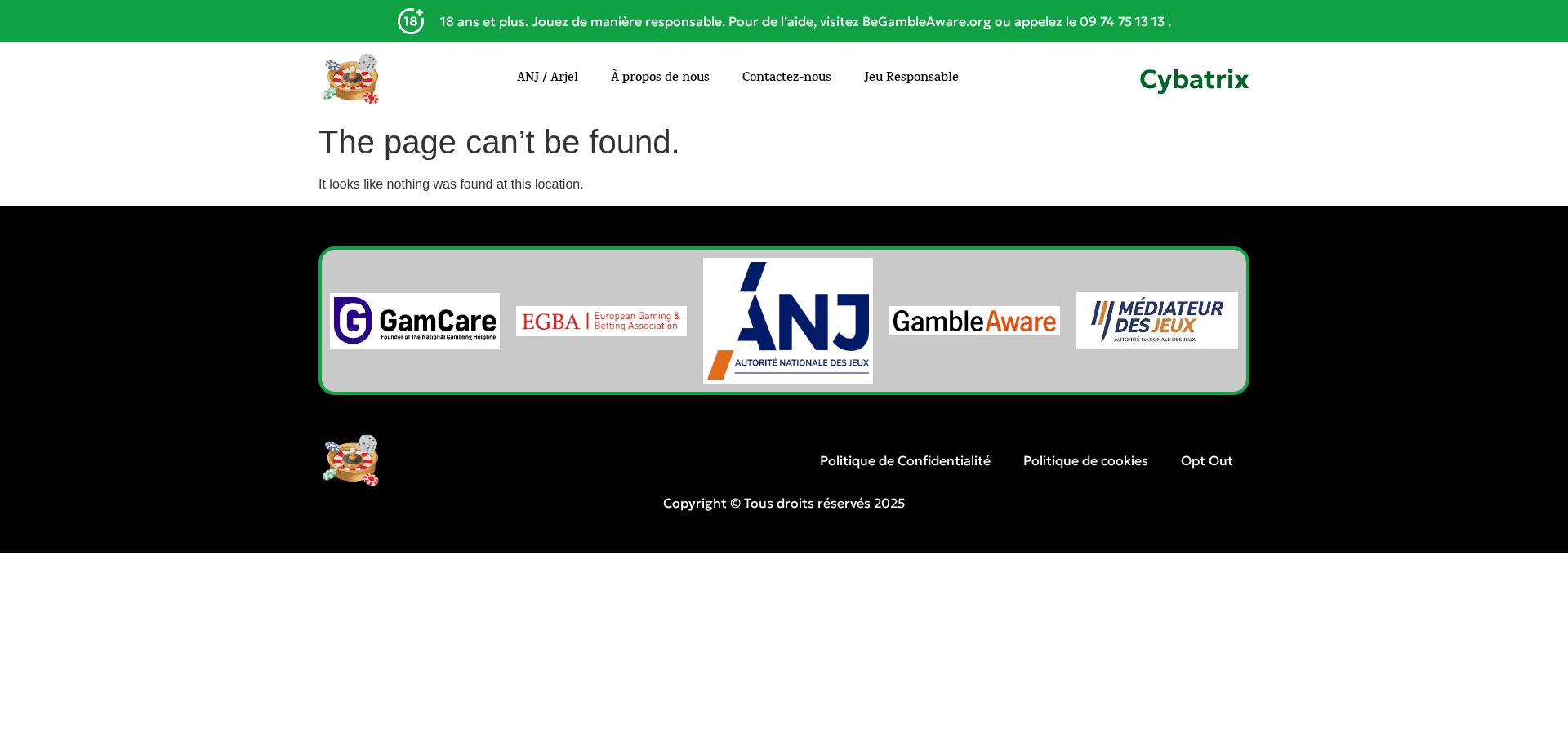This screenshot has height=755, width=1568.
Task: Click the roulette logo in the footer
Action: (350, 460)
